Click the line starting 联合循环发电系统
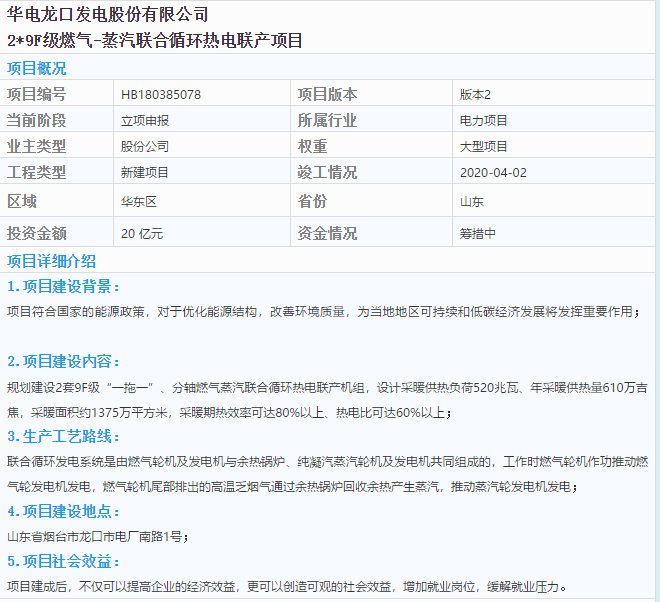Image resolution: width=660 pixels, height=602 pixels. (327, 462)
